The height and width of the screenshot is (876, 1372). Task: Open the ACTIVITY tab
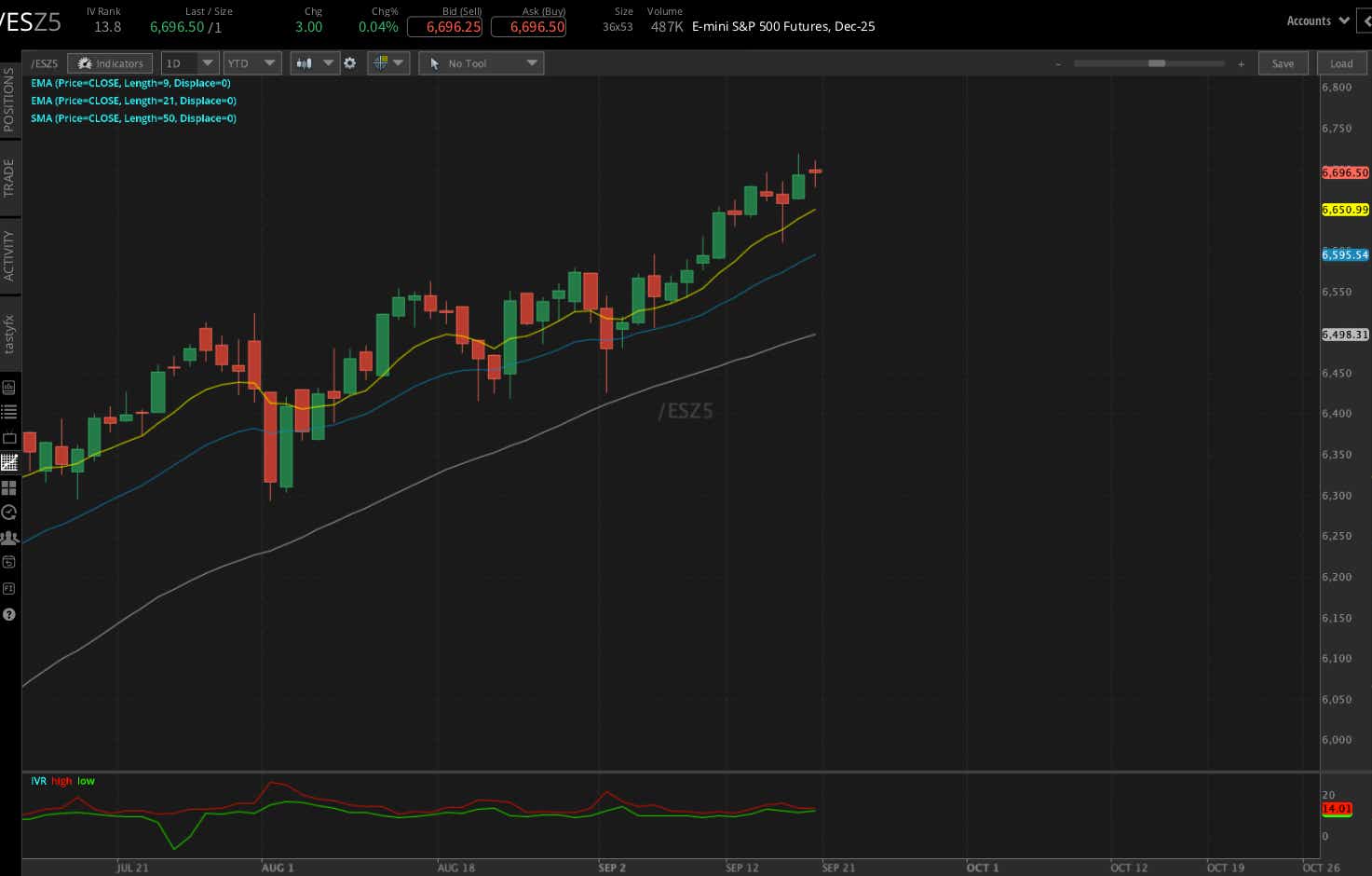[x=10, y=253]
